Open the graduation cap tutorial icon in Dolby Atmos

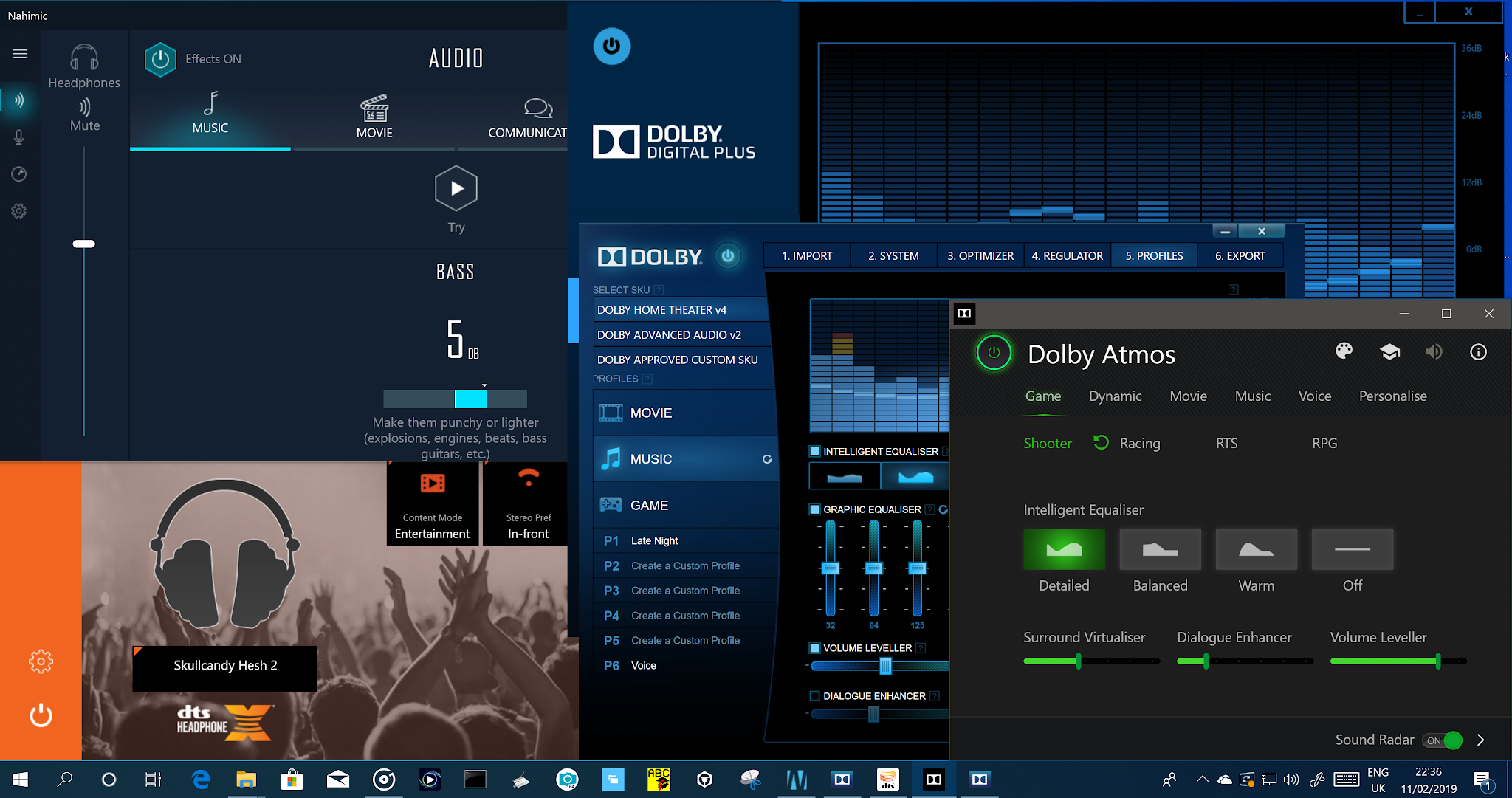pyautogui.click(x=1390, y=352)
